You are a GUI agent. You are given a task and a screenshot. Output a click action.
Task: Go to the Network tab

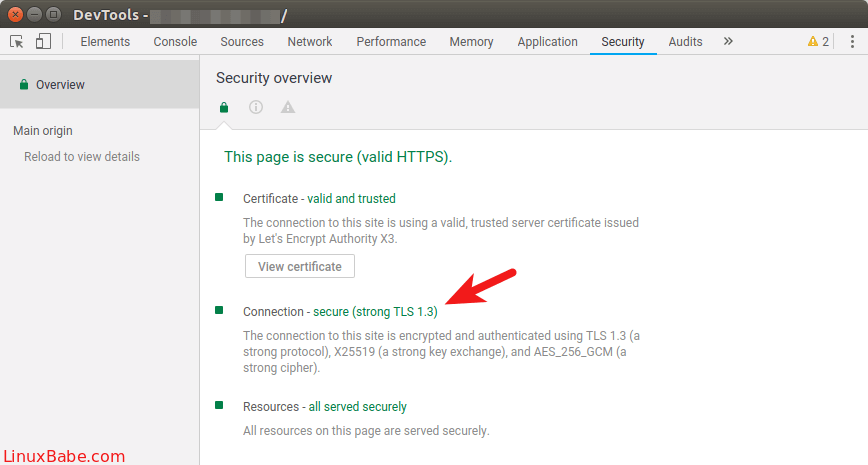pyautogui.click(x=310, y=42)
